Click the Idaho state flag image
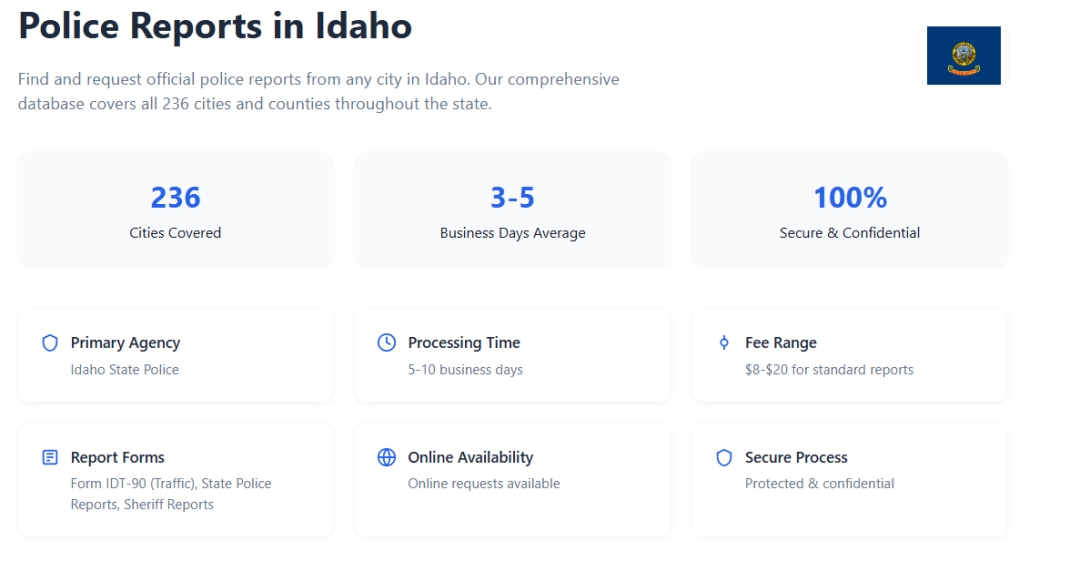Image resolution: width=1080 pixels, height=562 pixels. pos(963,56)
